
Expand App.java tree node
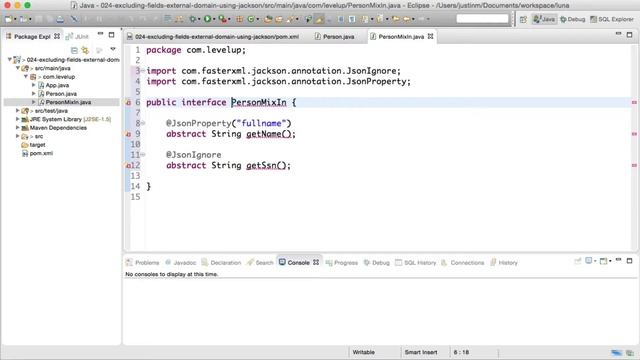(x=33, y=85)
